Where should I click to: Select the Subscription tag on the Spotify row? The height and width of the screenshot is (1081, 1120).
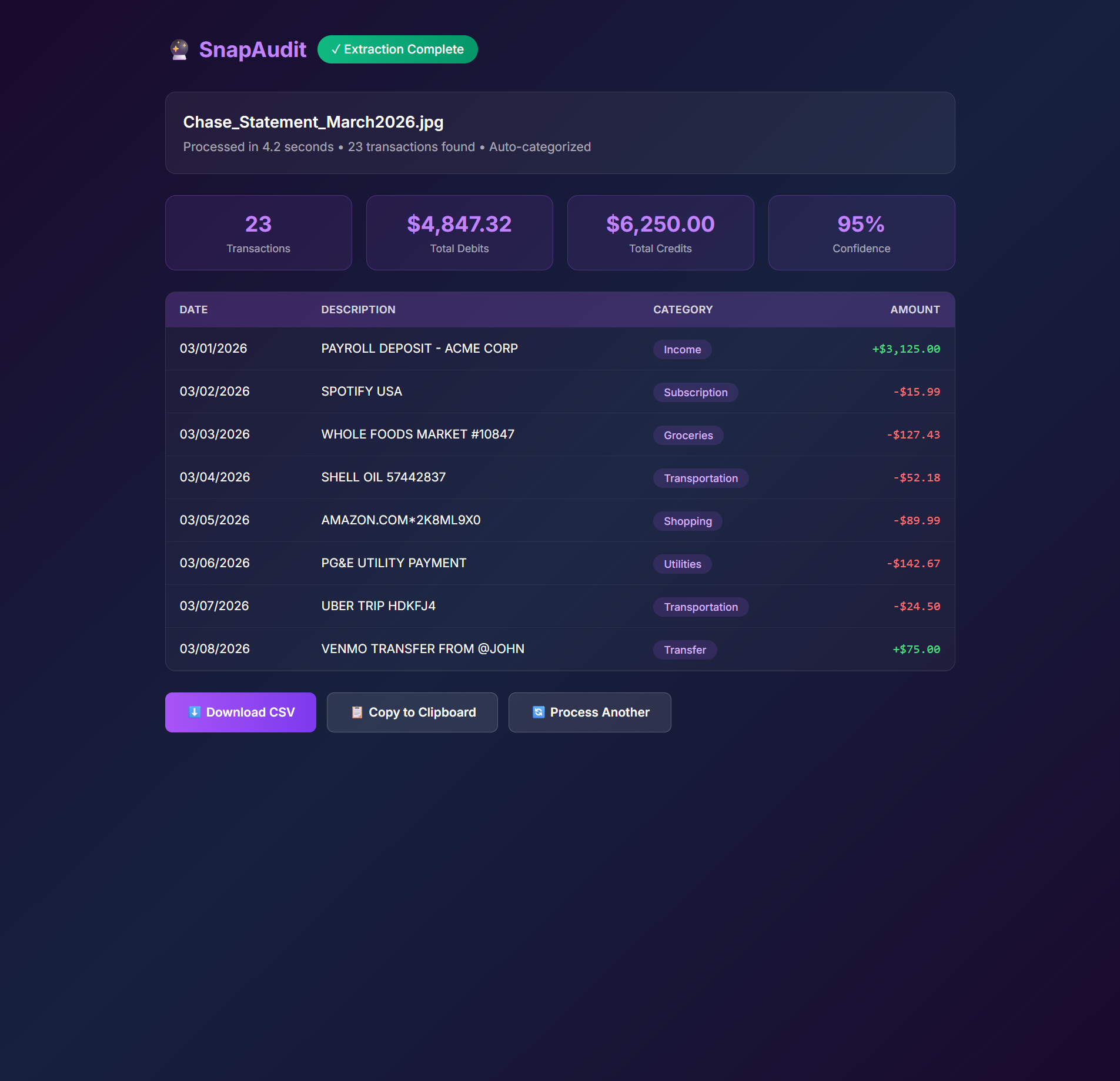696,392
